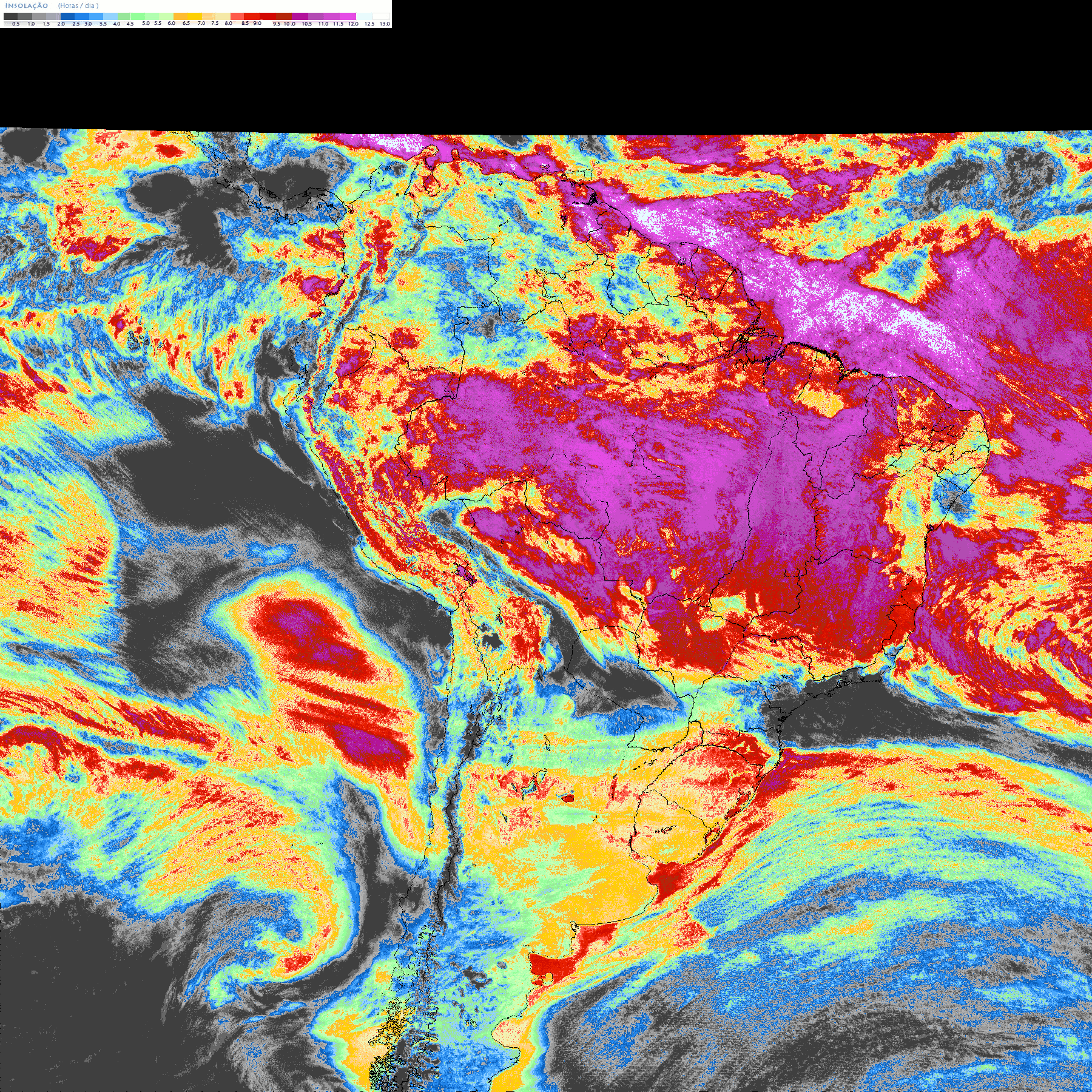Click the 5.0 legend value
The height and width of the screenshot is (1092, 1092).
tap(146, 23)
